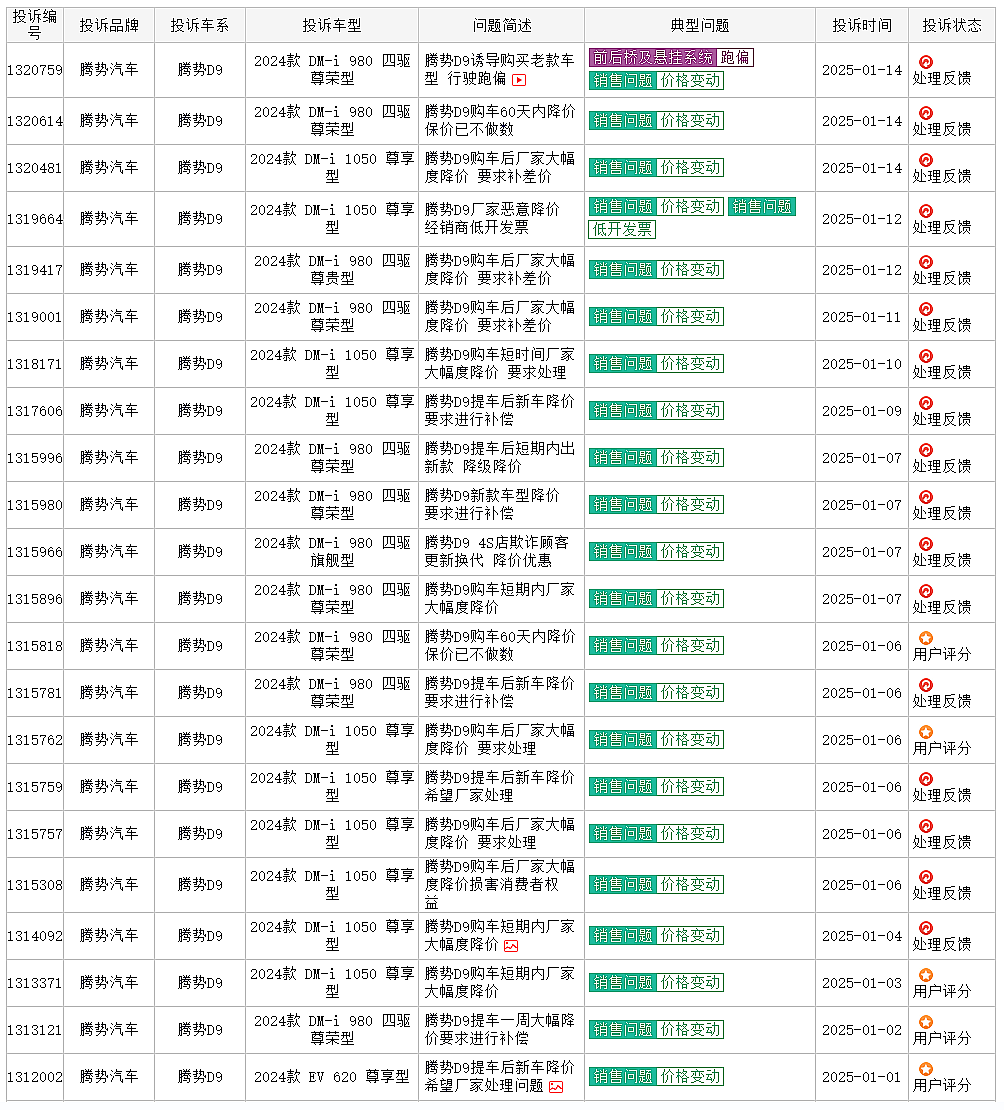1005x1111 pixels.
Task: Select the red status icon of complaint 1319664
Action: 926,210
